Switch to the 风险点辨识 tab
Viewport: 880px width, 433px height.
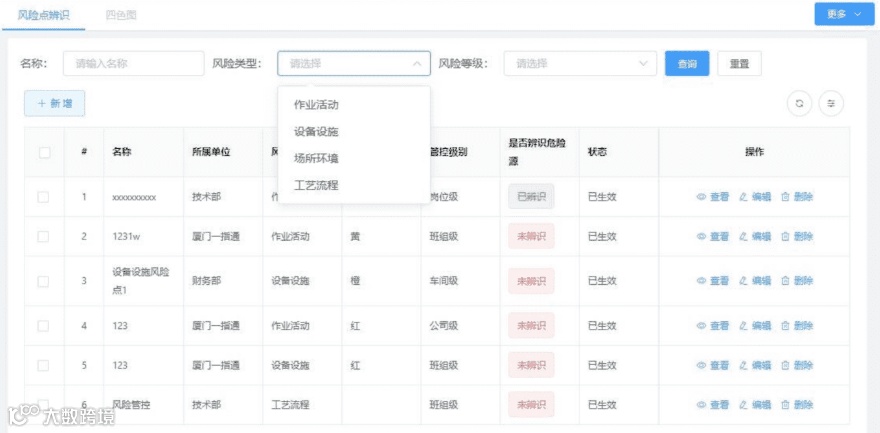[x=44, y=15]
